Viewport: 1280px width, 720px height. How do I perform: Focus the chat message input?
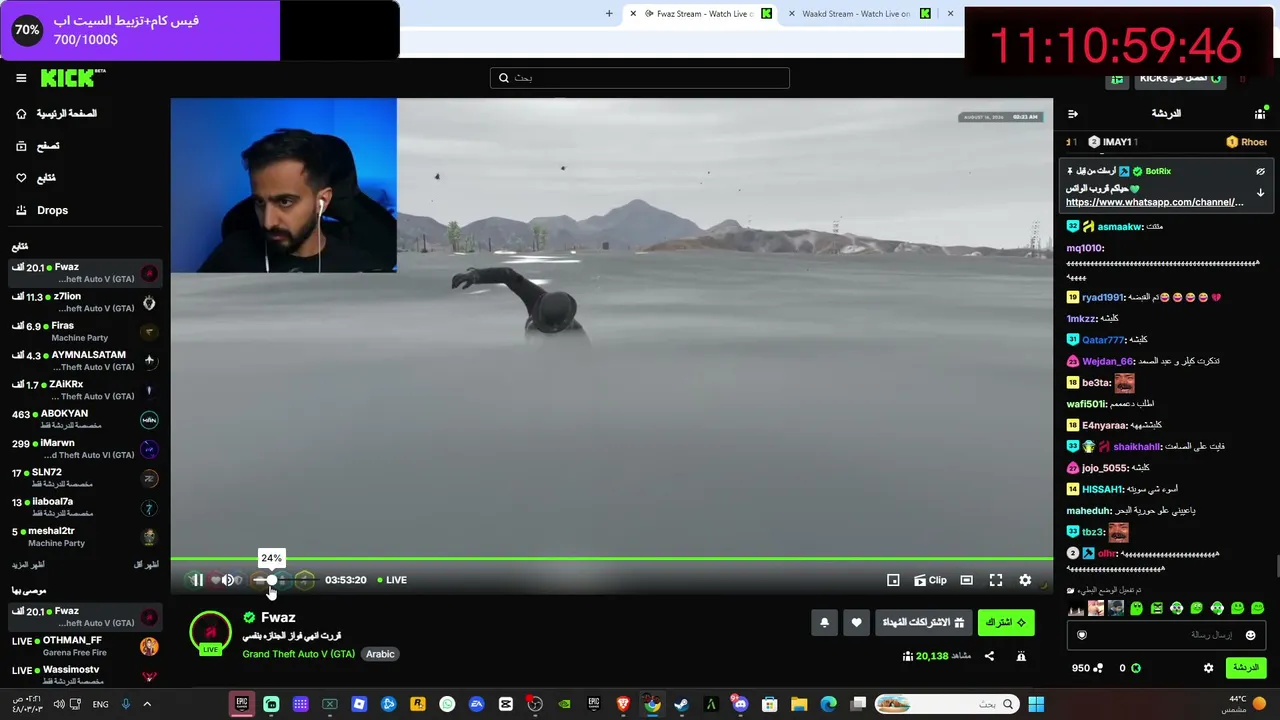(1165, 635)
